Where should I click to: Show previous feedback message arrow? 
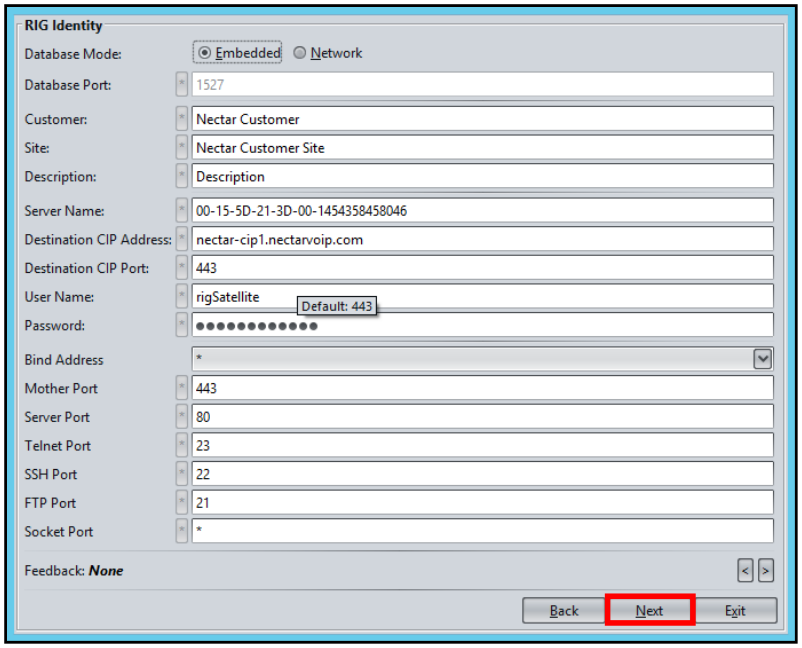(745, 571)
